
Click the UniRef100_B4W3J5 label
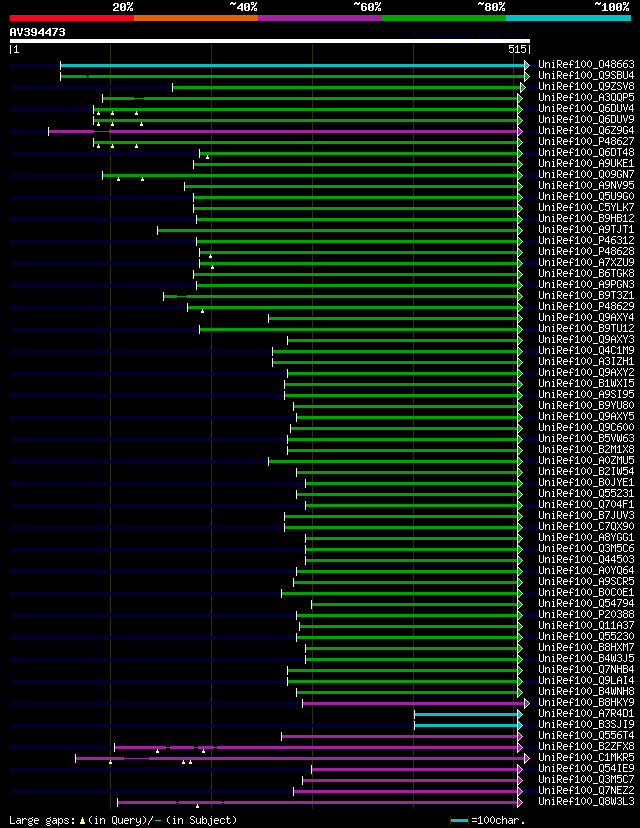point(586,658)
